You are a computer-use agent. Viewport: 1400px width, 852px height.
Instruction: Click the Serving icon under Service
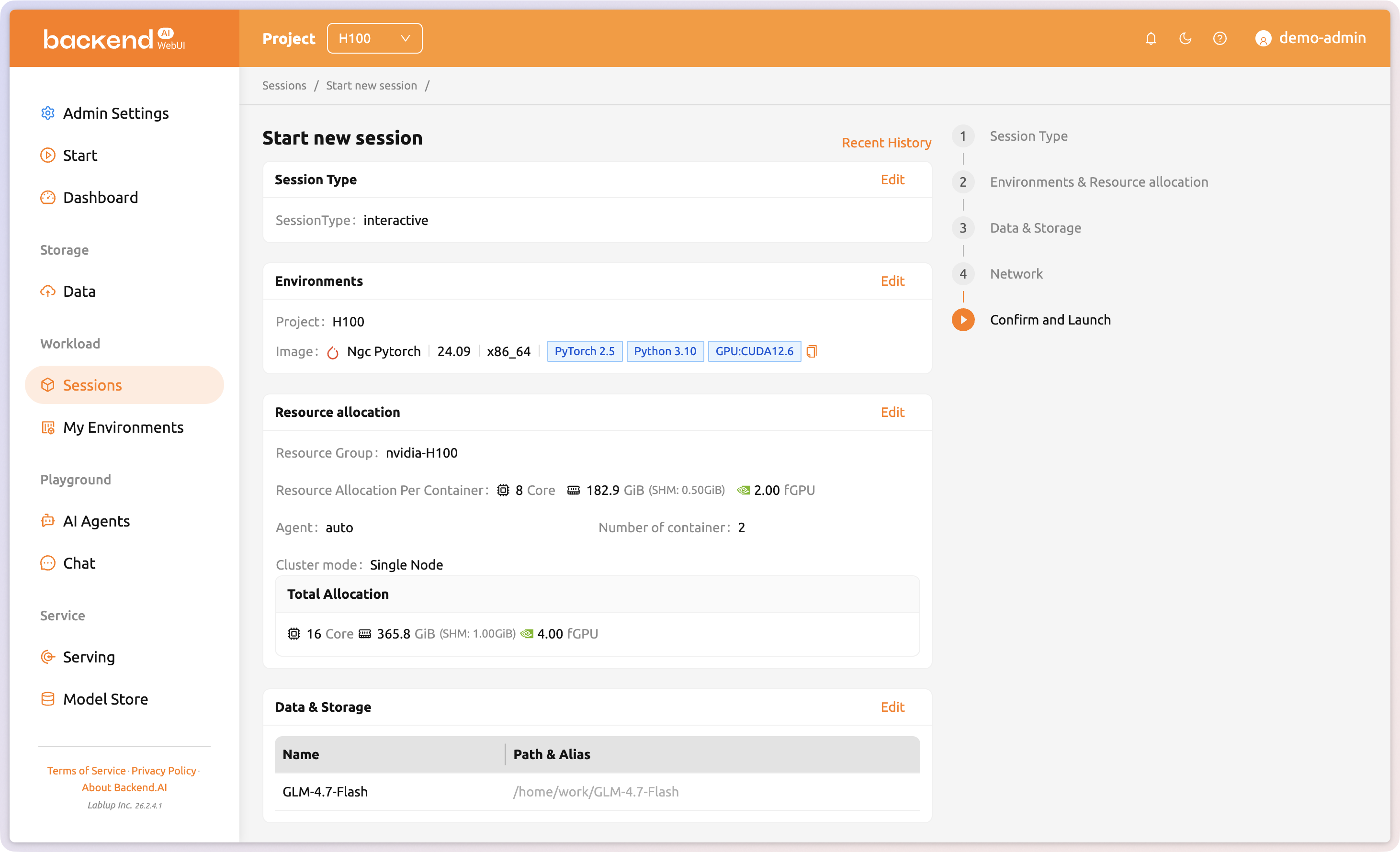pos(48,657)
